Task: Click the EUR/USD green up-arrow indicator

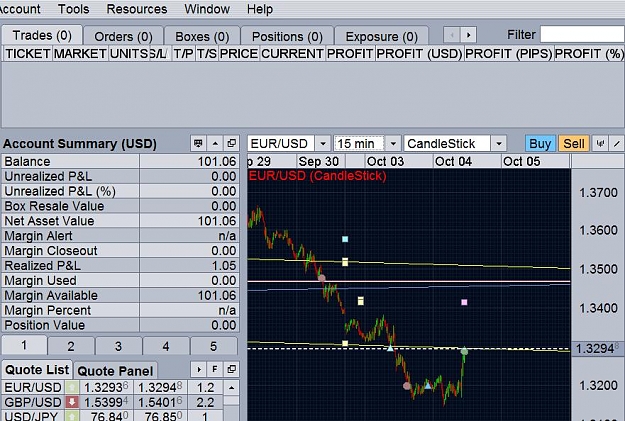Action: 72,387
